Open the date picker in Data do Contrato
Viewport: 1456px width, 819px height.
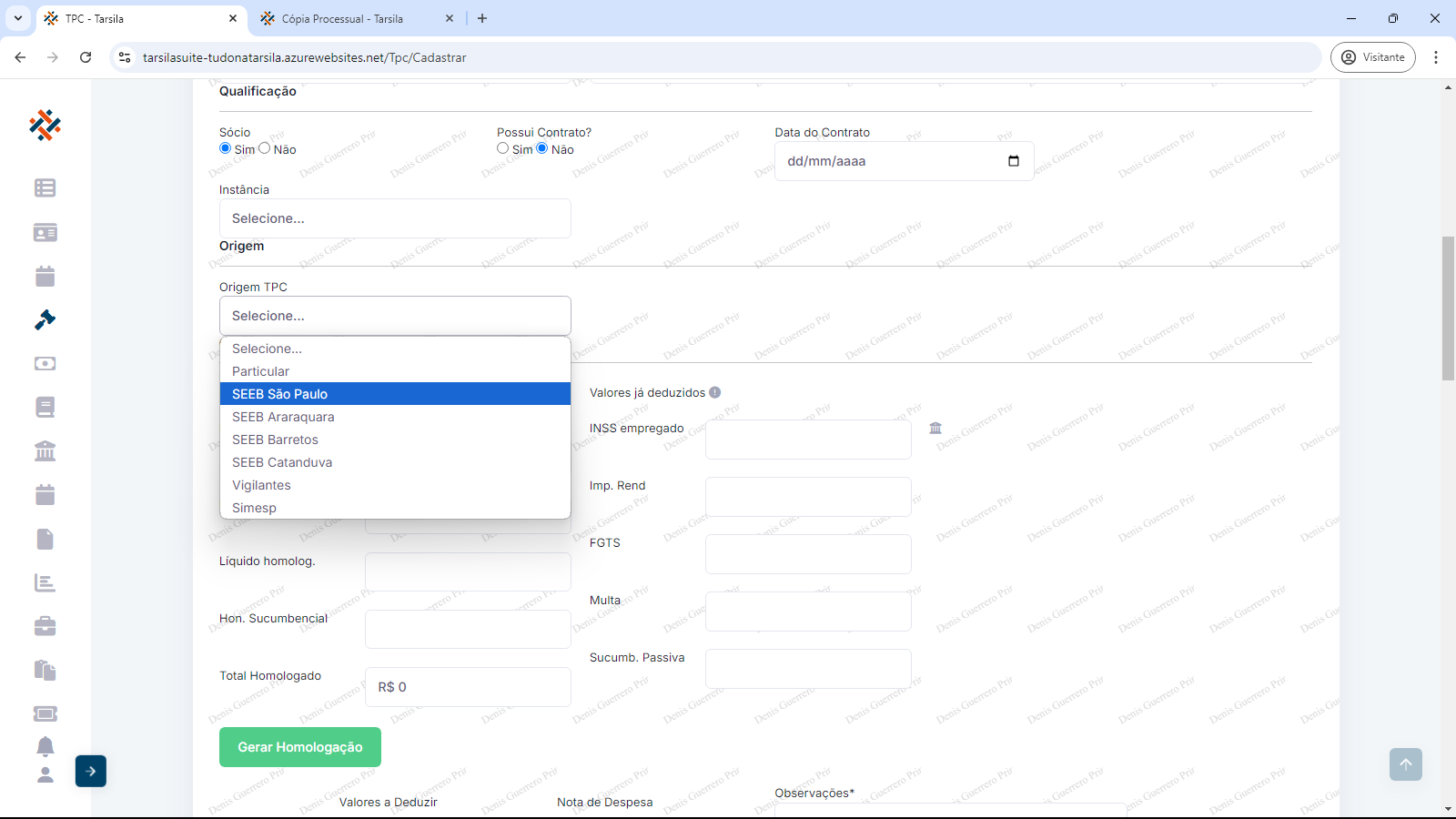click(x=1014, y=161)
